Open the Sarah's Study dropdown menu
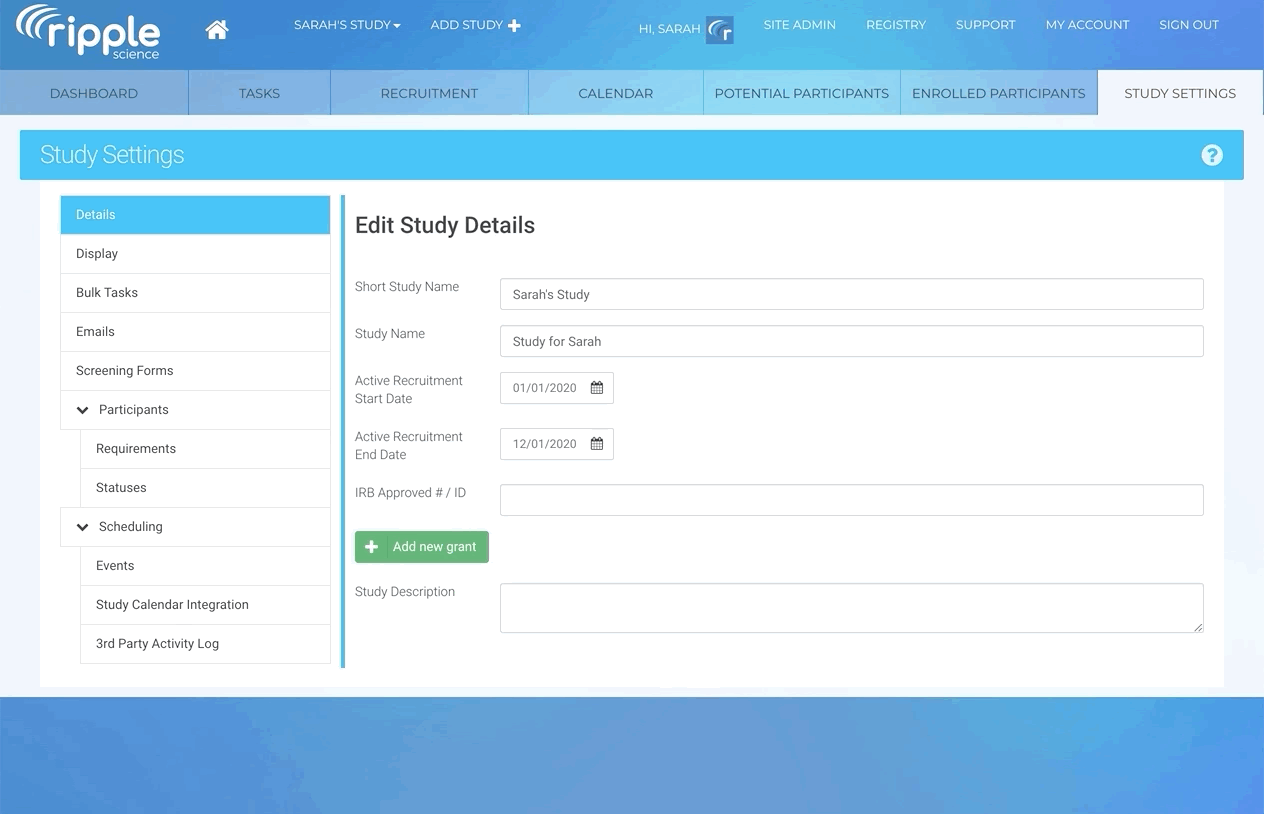The width and height of the screenshot is (1264, 814). click(x=346, y=25)
